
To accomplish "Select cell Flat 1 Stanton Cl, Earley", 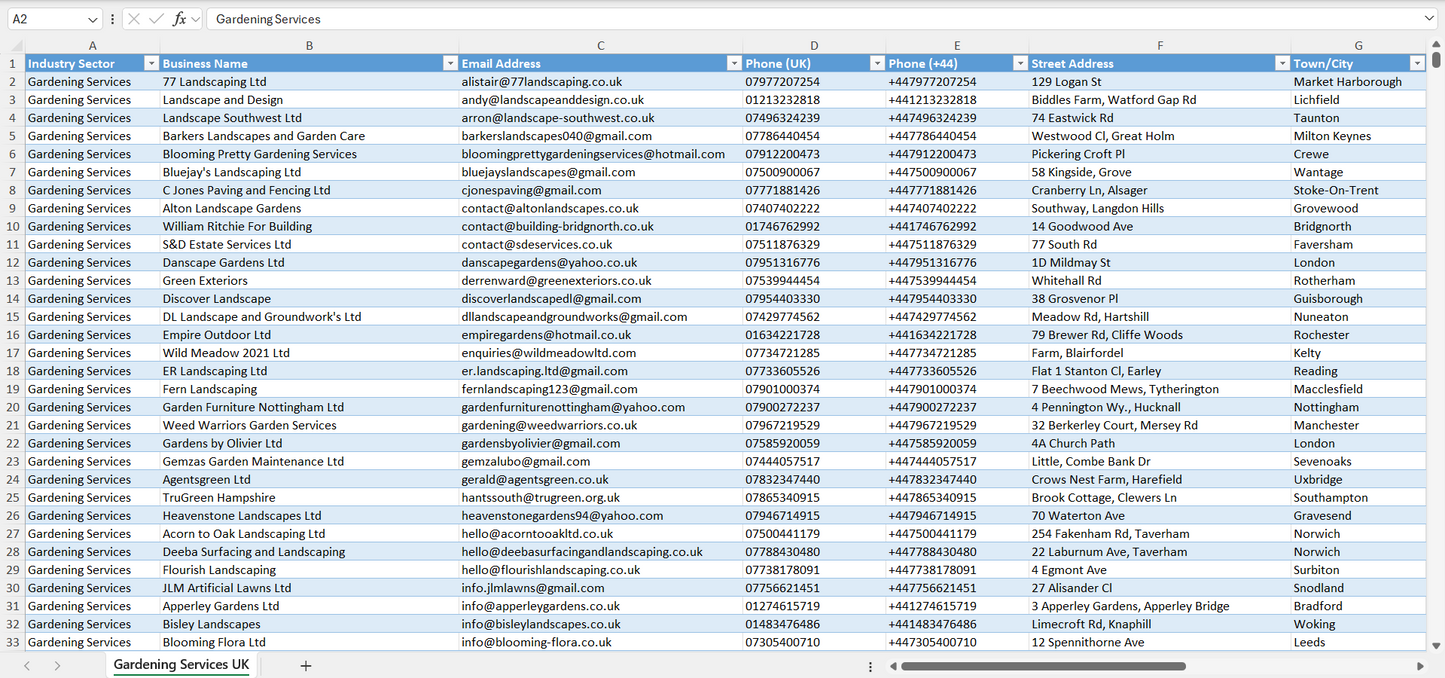I will click(1160, 371).
